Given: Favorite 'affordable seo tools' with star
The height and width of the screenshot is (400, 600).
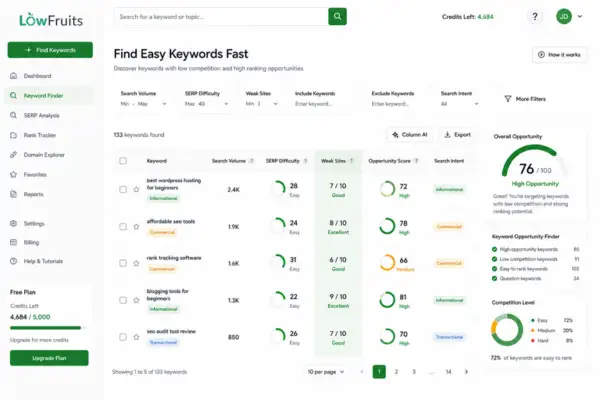Looking at the screenshot, I should point(136,227).
